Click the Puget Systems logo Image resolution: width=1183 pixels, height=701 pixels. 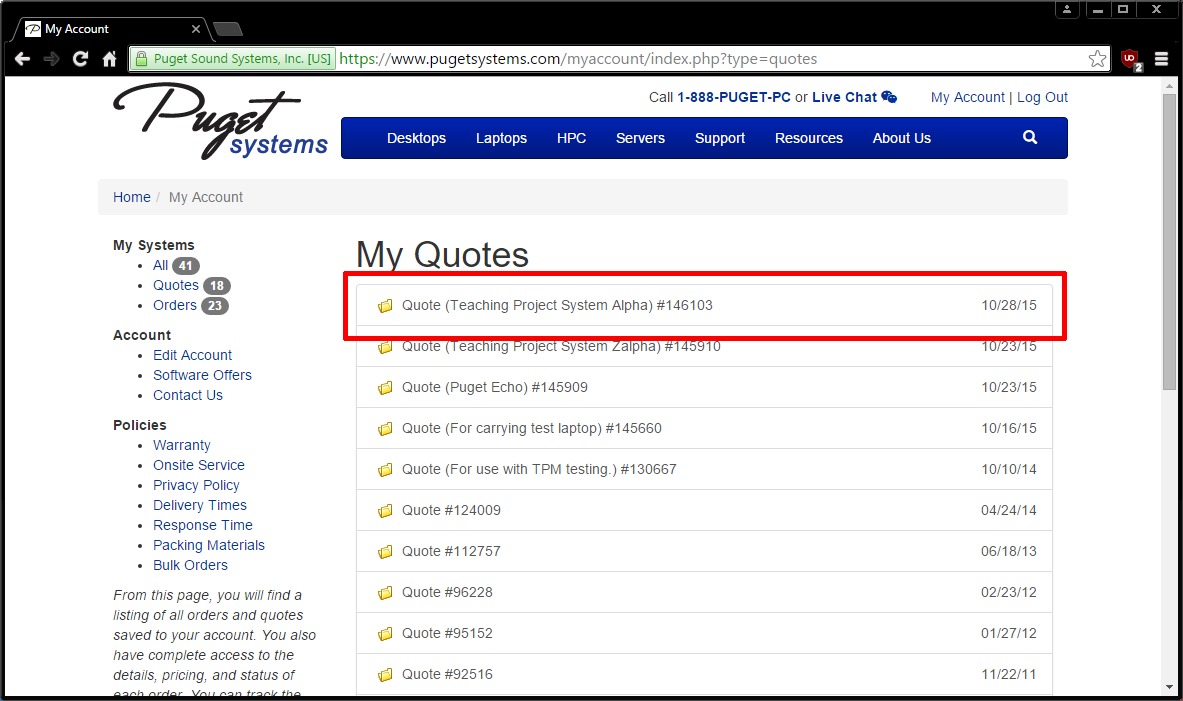(220, 122)
